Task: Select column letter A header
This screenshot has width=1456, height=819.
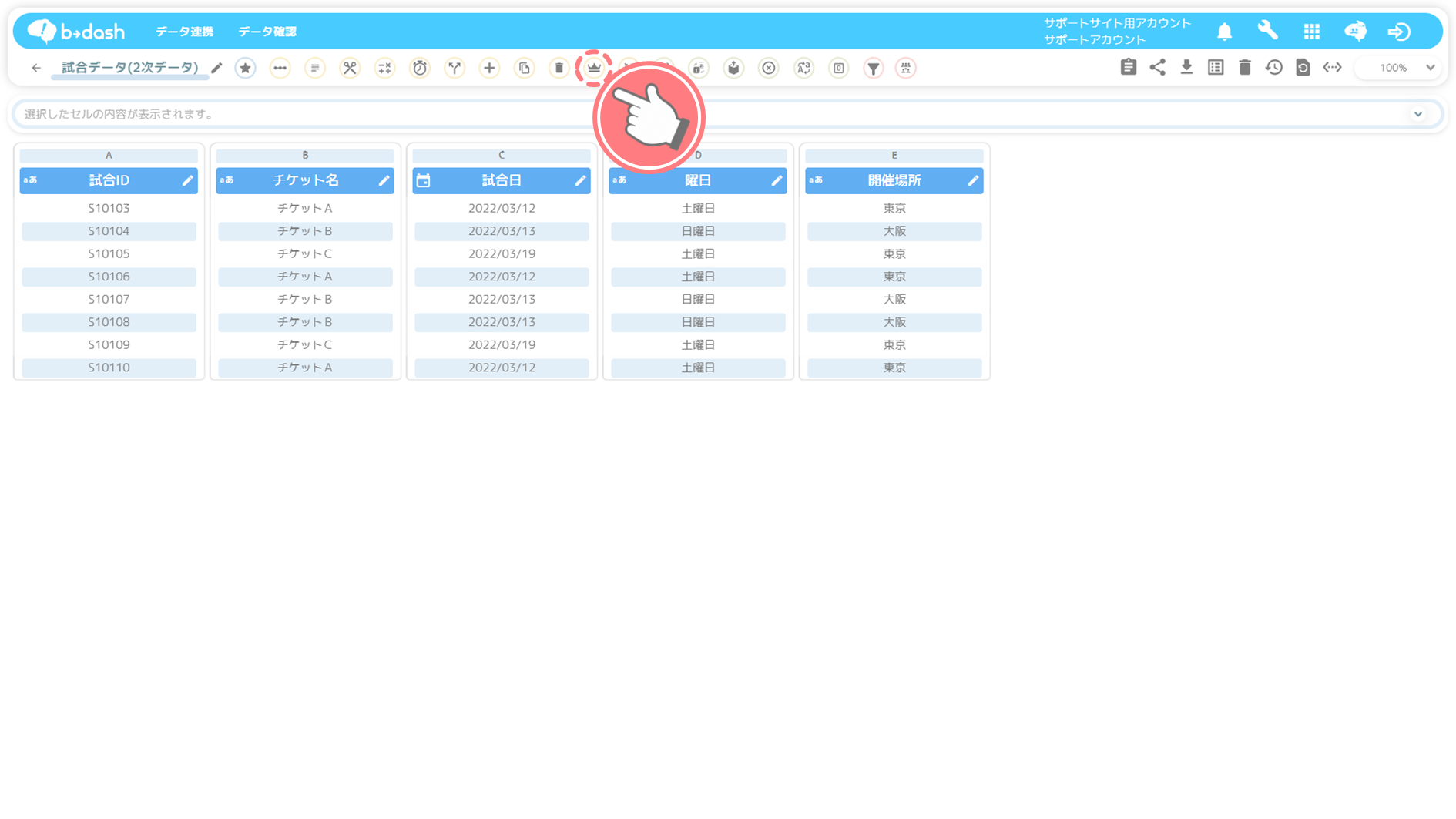Action: [109, 156]
